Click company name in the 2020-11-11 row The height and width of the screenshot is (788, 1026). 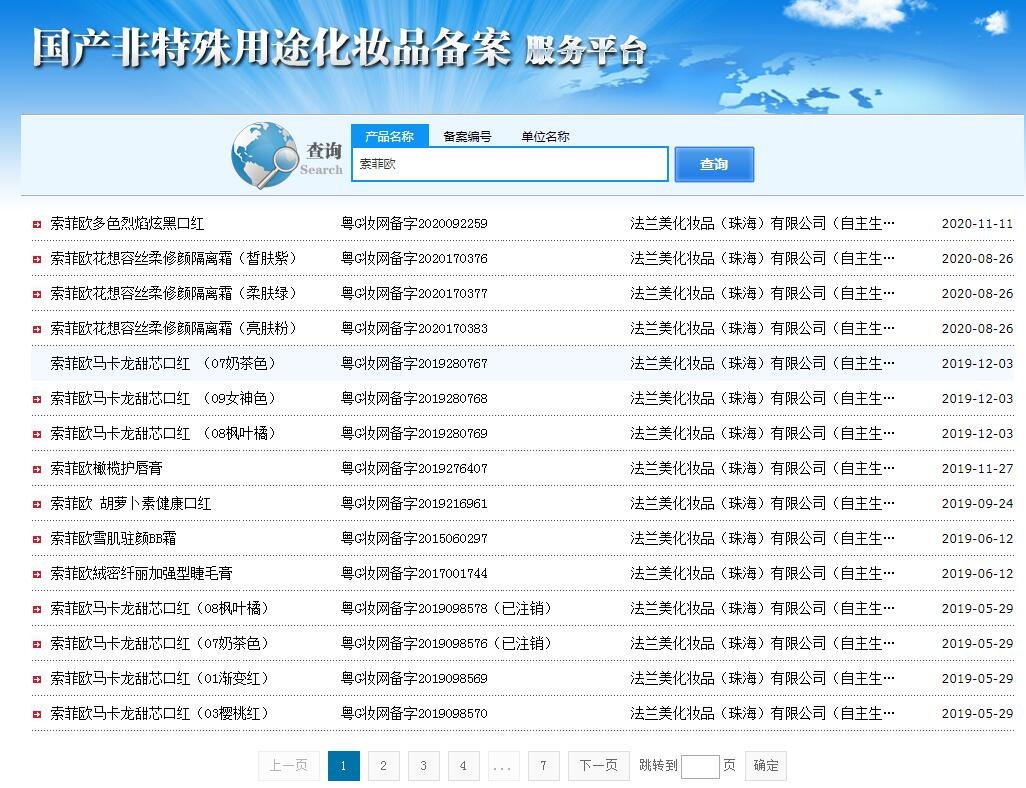coord(762,224)
